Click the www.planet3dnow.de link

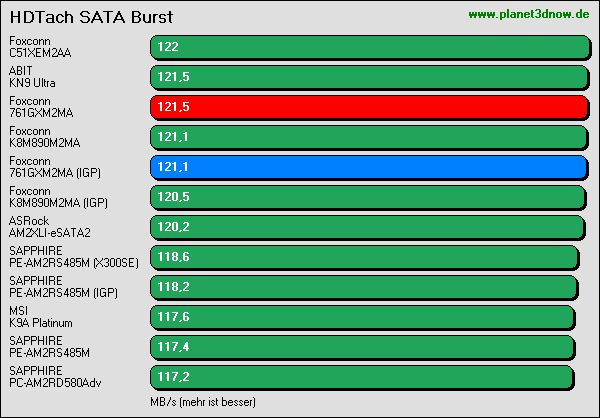point(528,15)
